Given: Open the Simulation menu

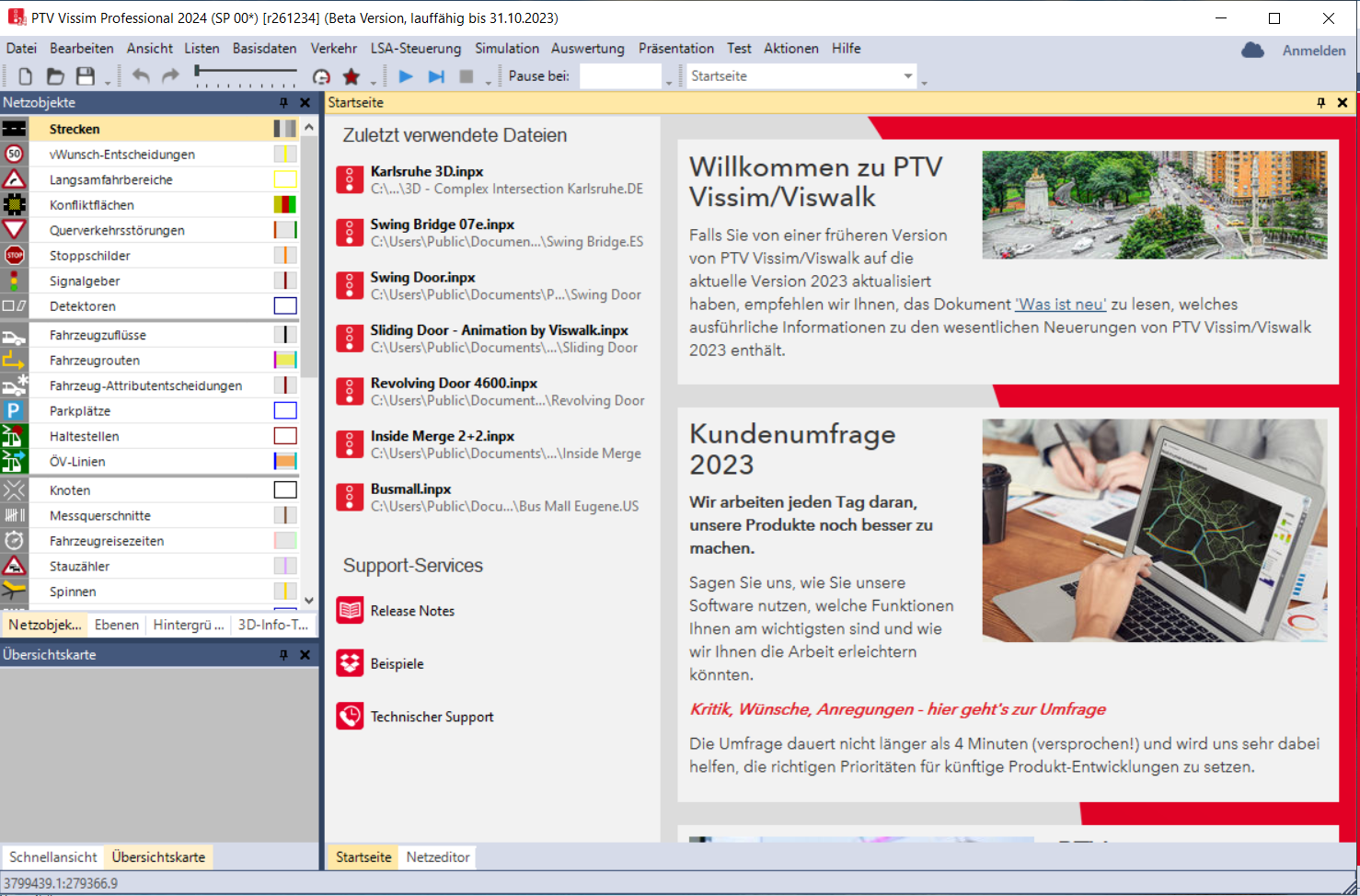Looking at the screenshot, I should coord(507,49).
